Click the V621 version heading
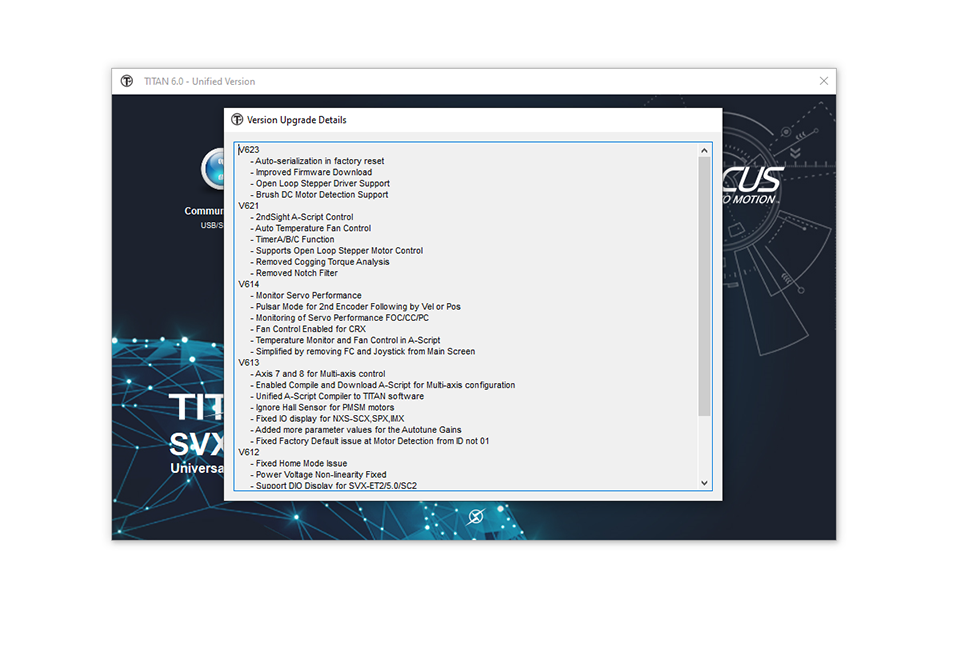968x646 pixels. 249,206
